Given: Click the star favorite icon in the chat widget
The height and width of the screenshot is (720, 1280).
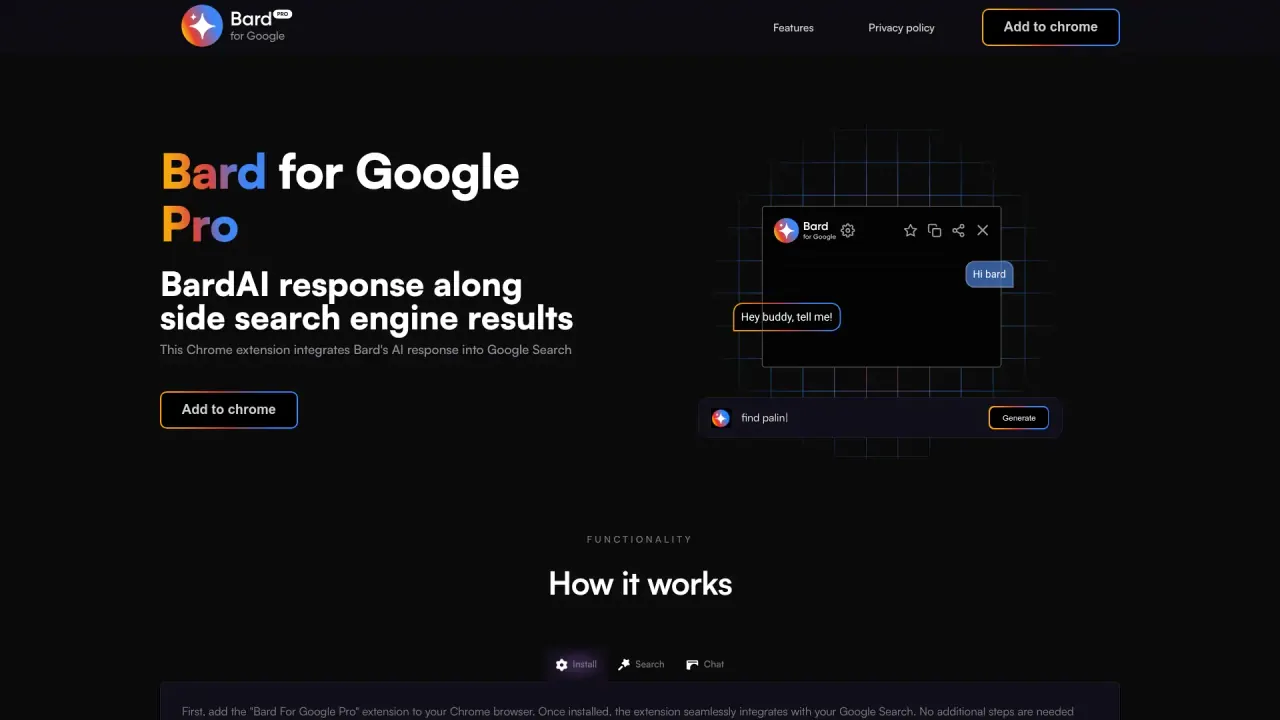Looking at the screenshot, I should tap(910, 231).
